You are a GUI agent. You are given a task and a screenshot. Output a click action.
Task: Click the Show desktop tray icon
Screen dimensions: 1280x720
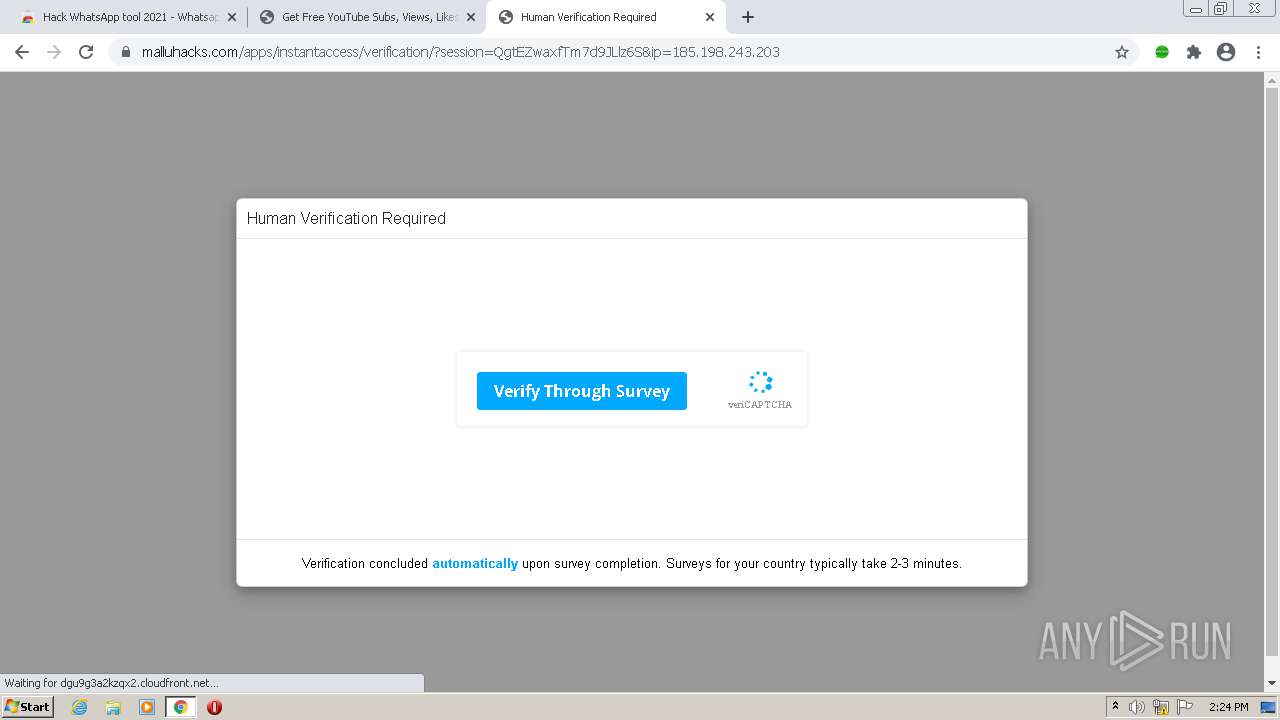1268,707
